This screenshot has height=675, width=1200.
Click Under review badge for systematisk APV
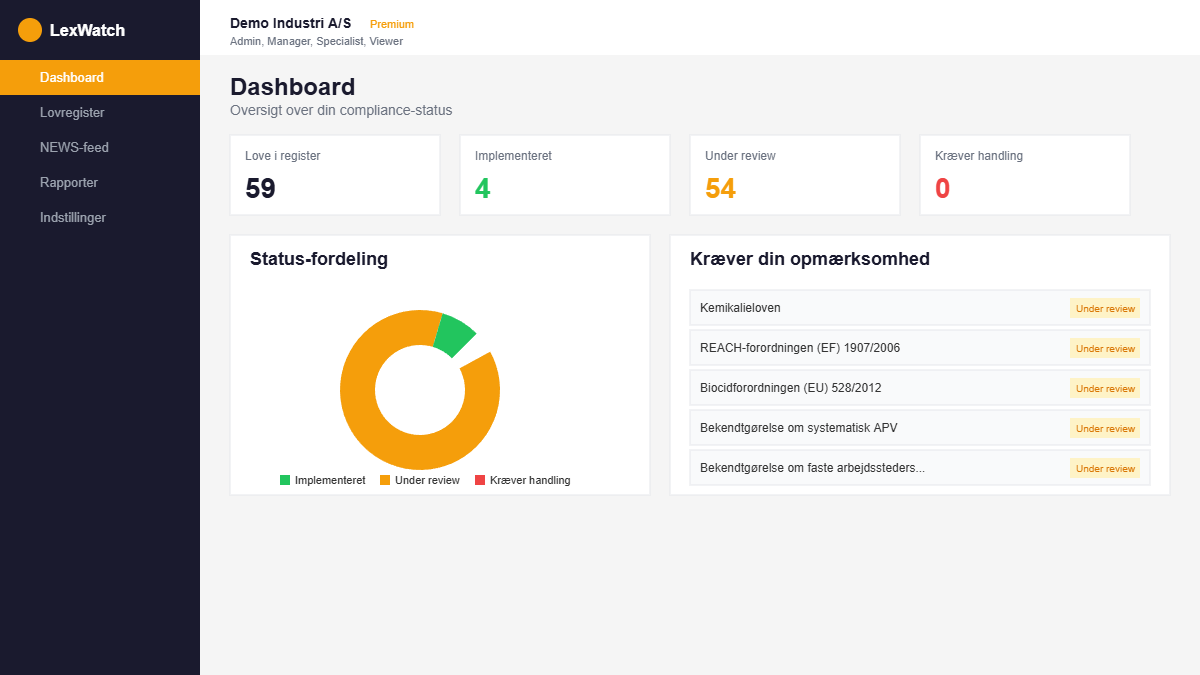1105,428
